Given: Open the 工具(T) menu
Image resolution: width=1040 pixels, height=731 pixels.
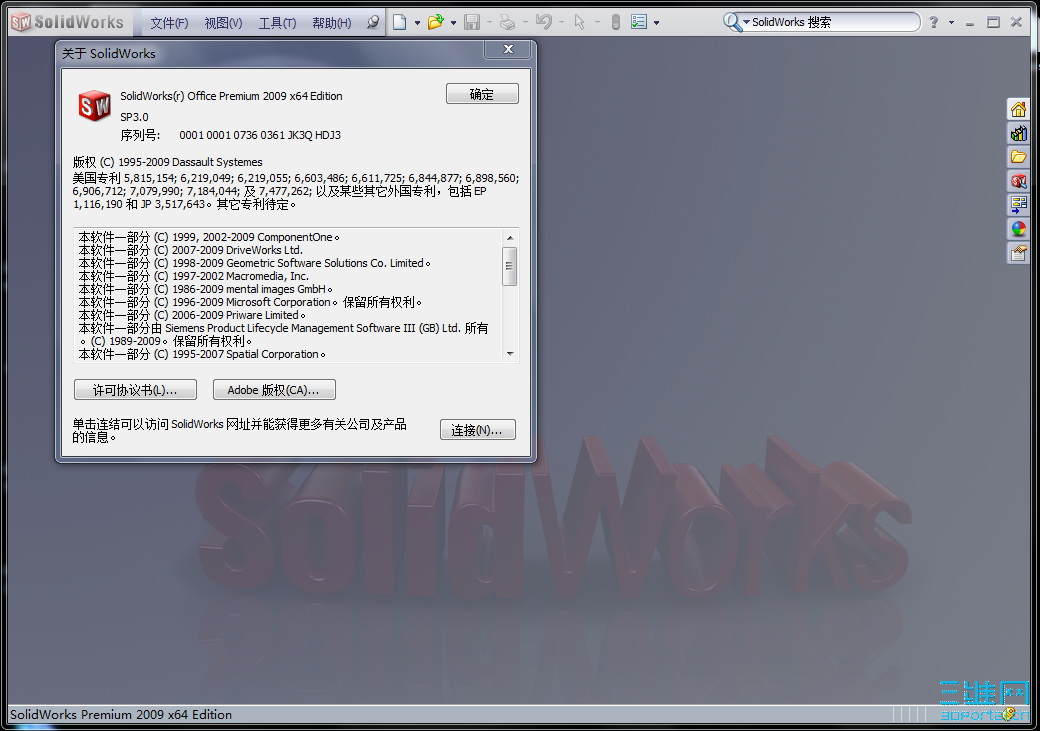Looking at the screenshot, I should coord(277,23).
